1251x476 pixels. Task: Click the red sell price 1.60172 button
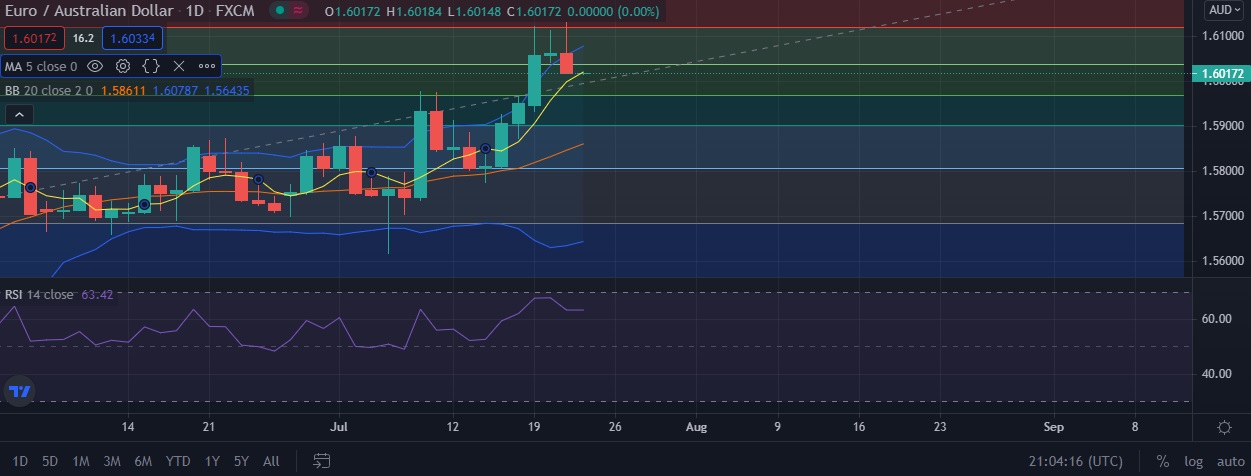point(36,38)
